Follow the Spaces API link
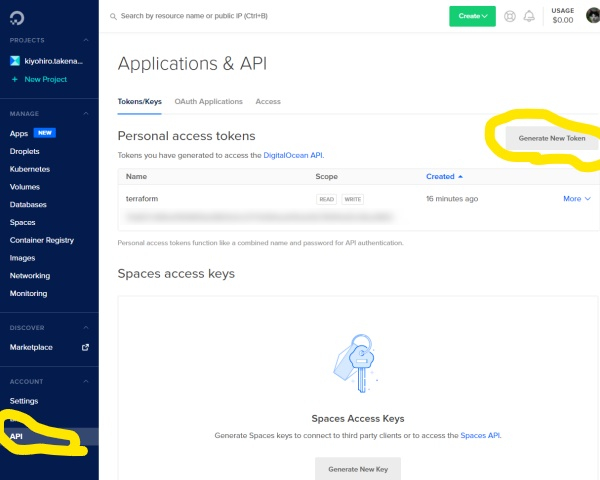The height and width of the screenshot is (480, 600). pyautogui.click(x=480, y=435)
